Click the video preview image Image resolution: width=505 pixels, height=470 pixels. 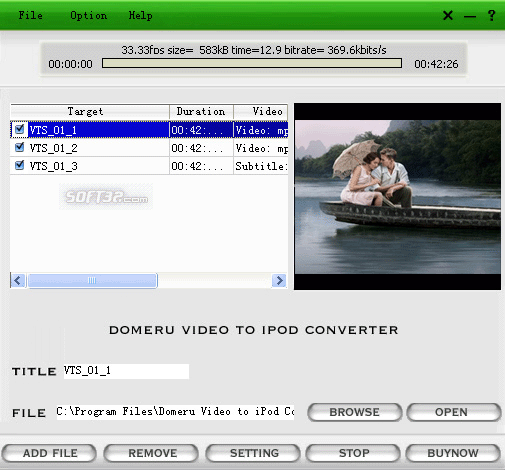pos(397,196)
